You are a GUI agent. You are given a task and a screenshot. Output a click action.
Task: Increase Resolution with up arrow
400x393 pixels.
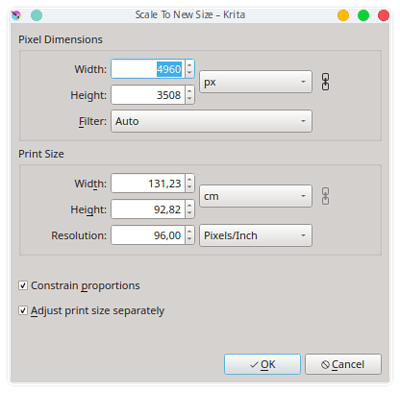click(x=190, y=231)
